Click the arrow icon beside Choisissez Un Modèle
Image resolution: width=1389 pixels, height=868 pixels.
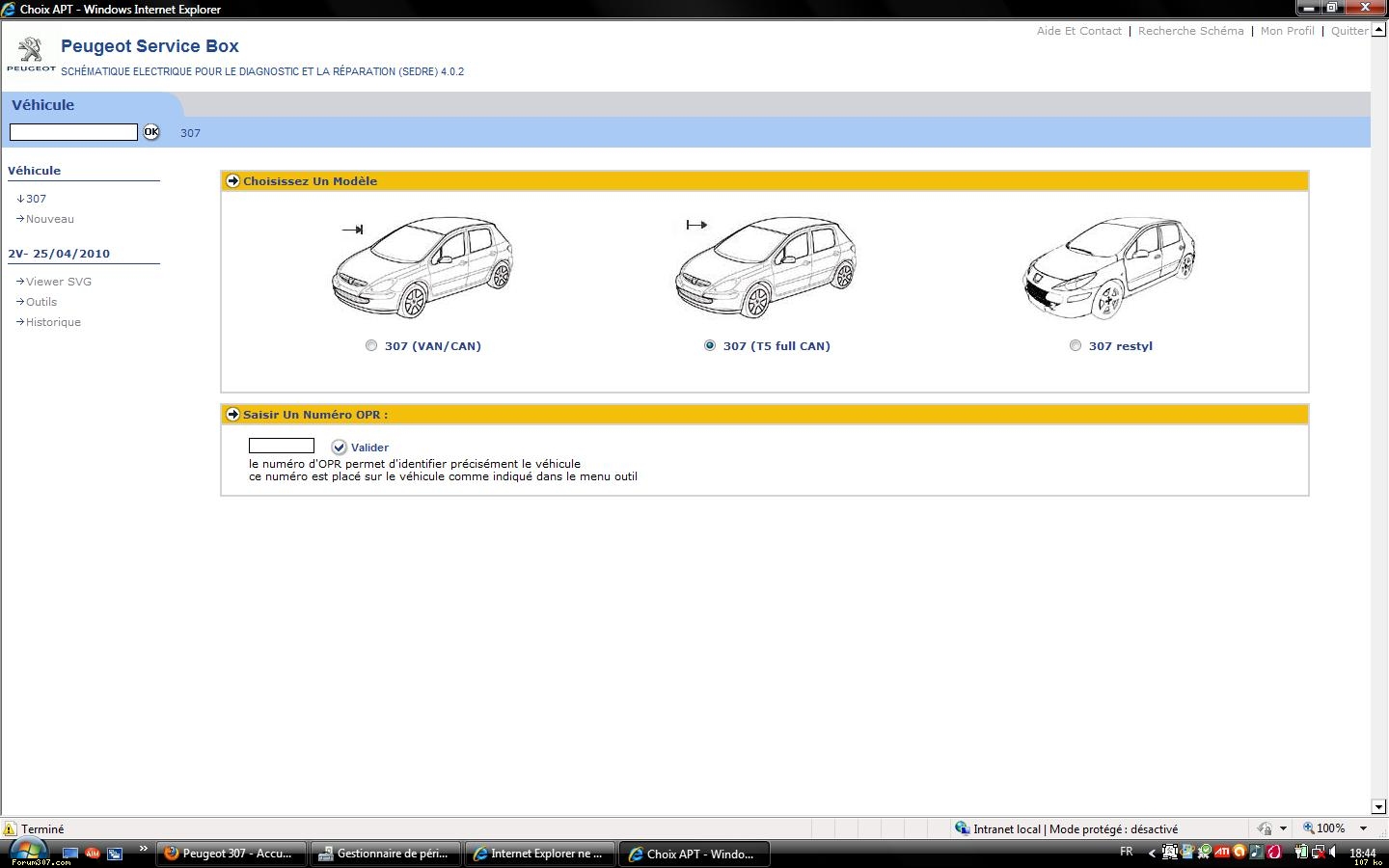232,180
